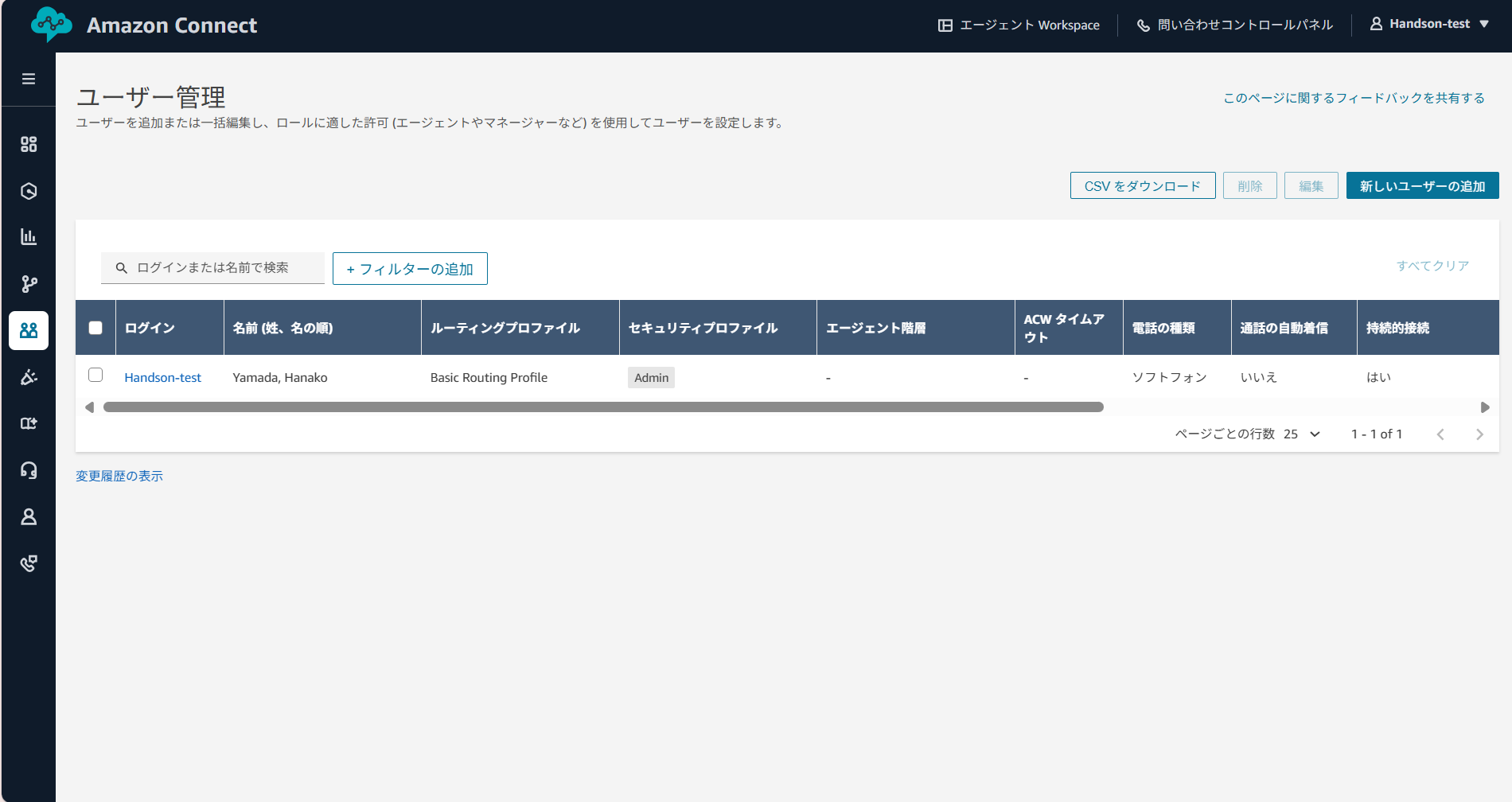Select the Admin security profile chip
Viewport: 1512px width, 802px height.
651,377
